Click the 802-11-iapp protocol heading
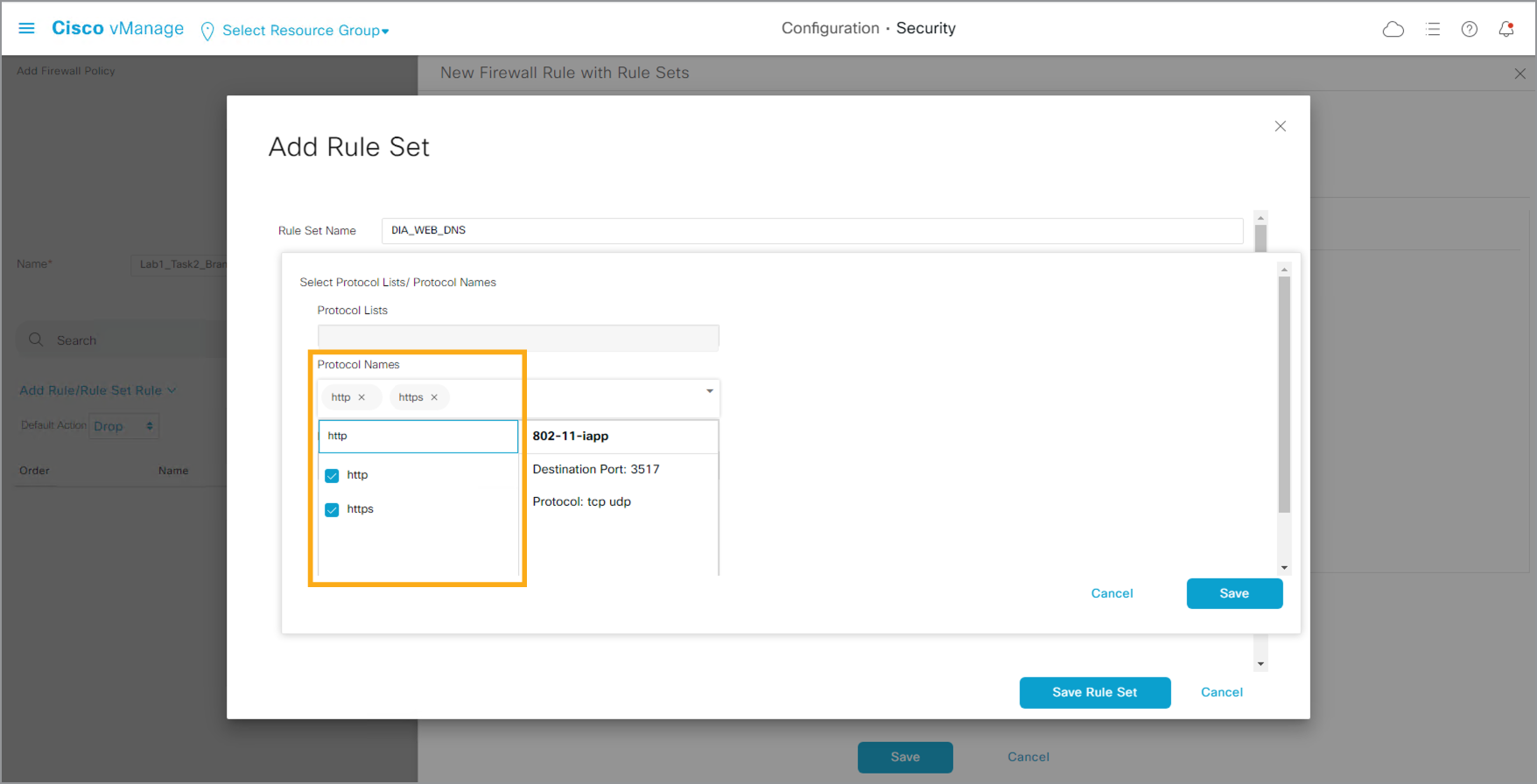1537x784 pixels. (x=571, y=436)
